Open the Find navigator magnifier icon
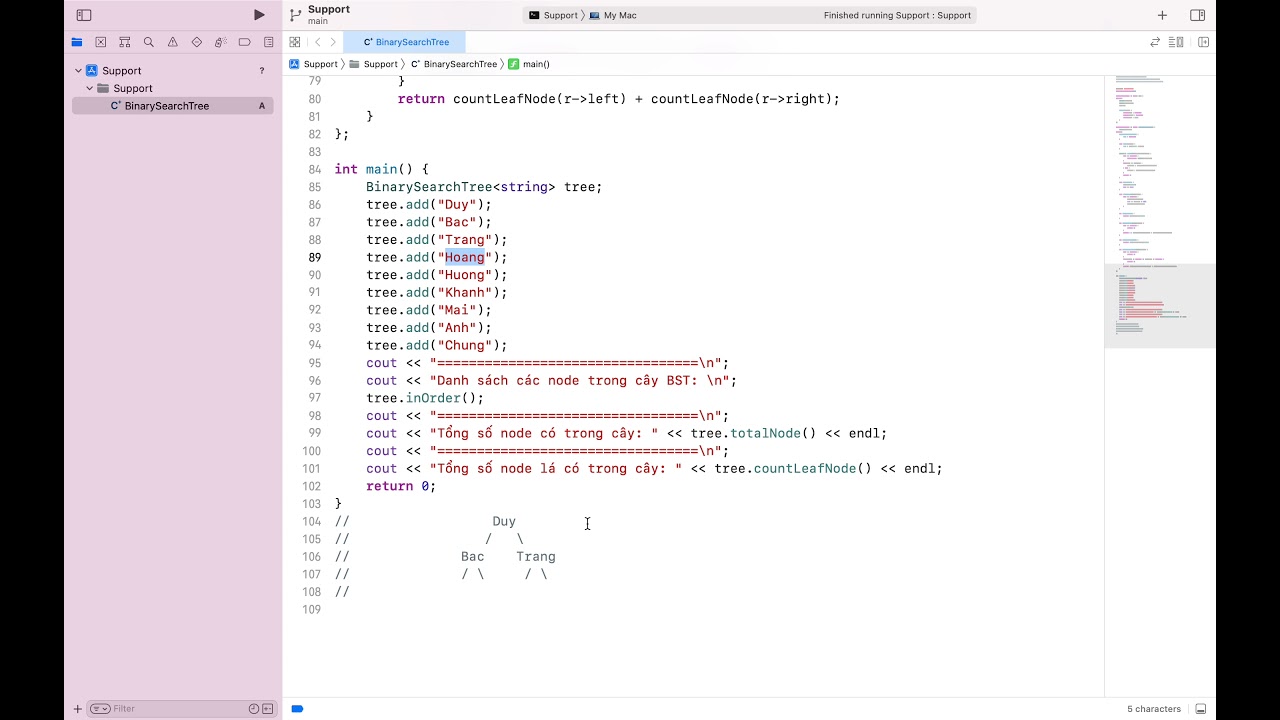The width and height of the screenshot is (1280, 720). [149, 42]
